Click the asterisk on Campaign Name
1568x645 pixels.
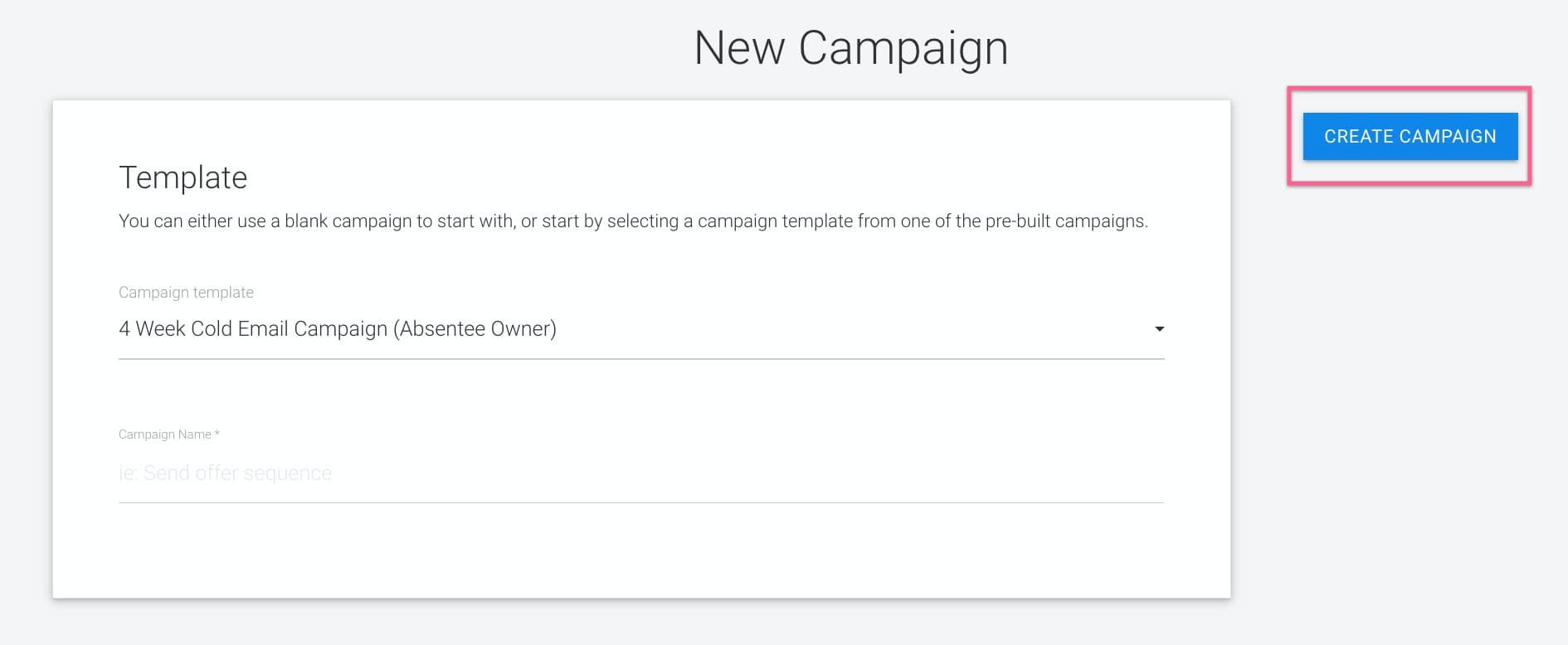[217, 433]
